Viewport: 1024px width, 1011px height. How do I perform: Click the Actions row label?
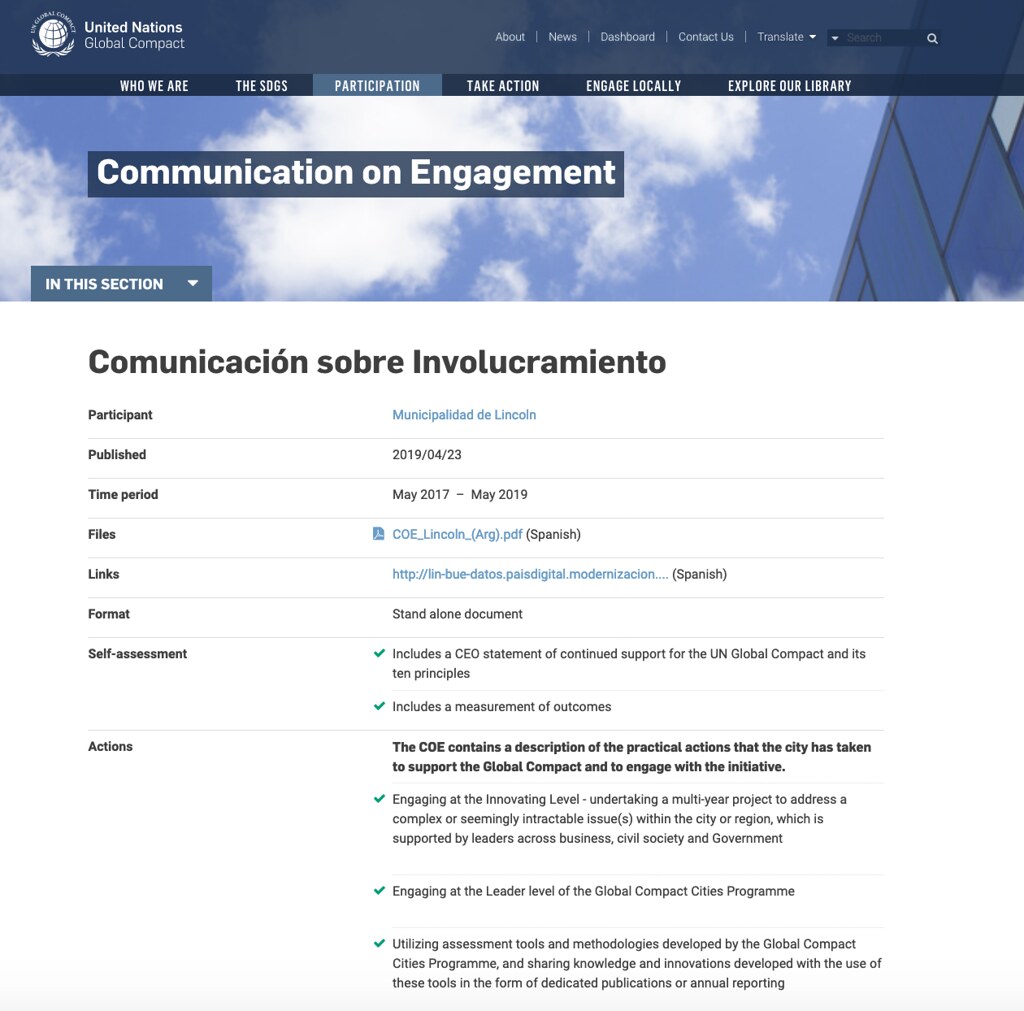click(110, 746)
